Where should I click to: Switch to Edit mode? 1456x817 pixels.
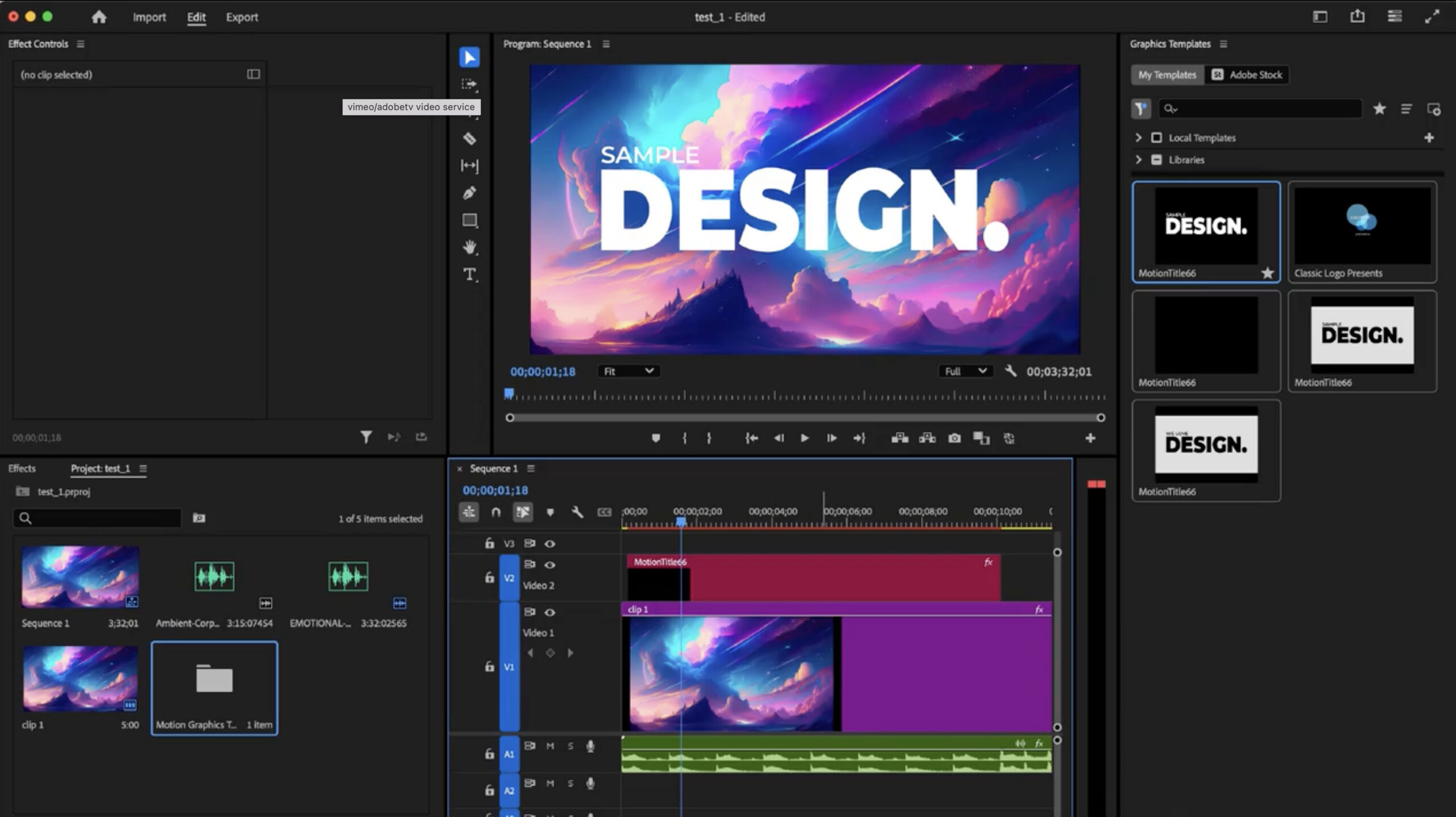point(196,17)
